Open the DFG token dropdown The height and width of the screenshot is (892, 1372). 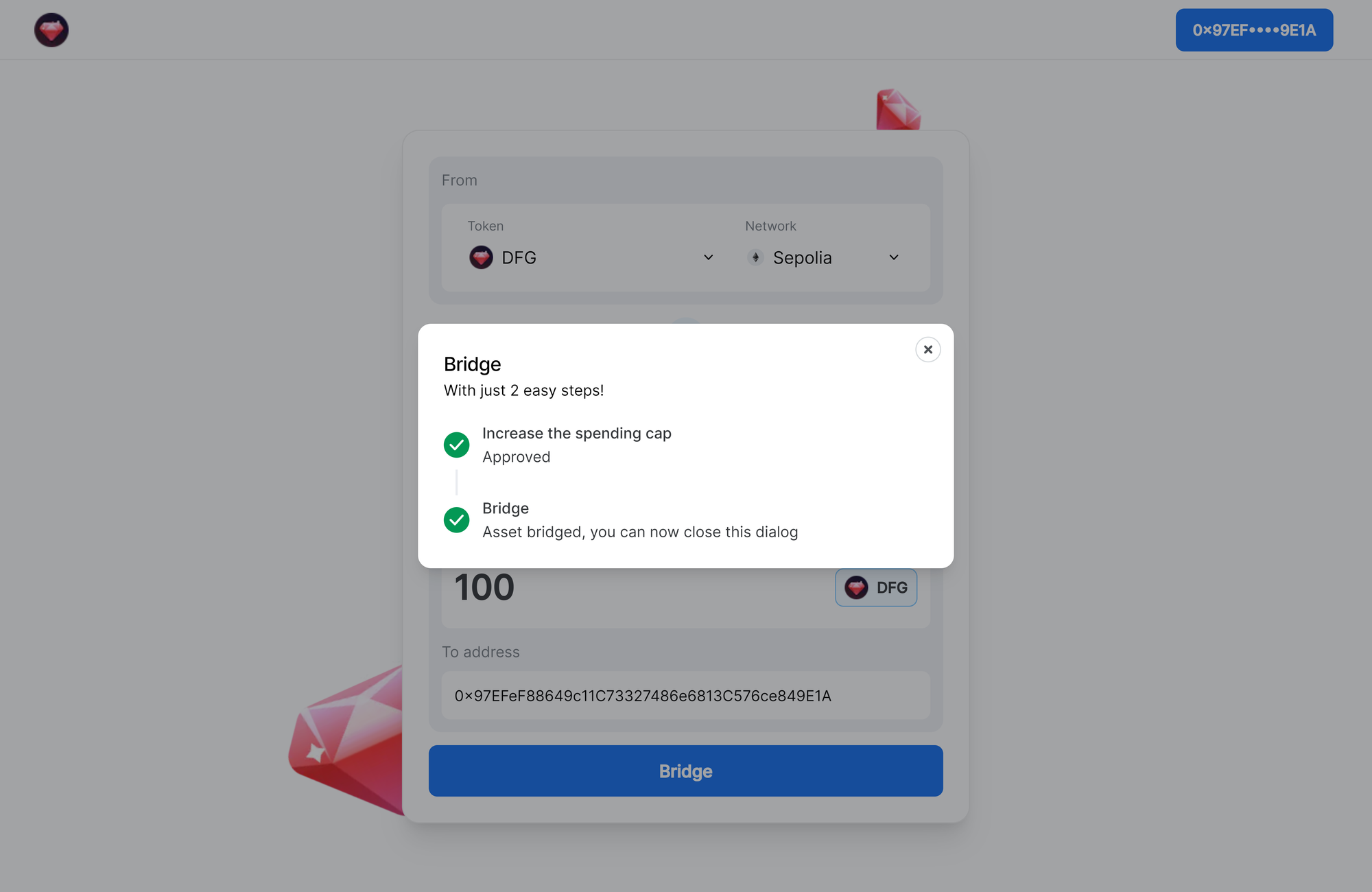pyautogui.click(x=591, y=257)
